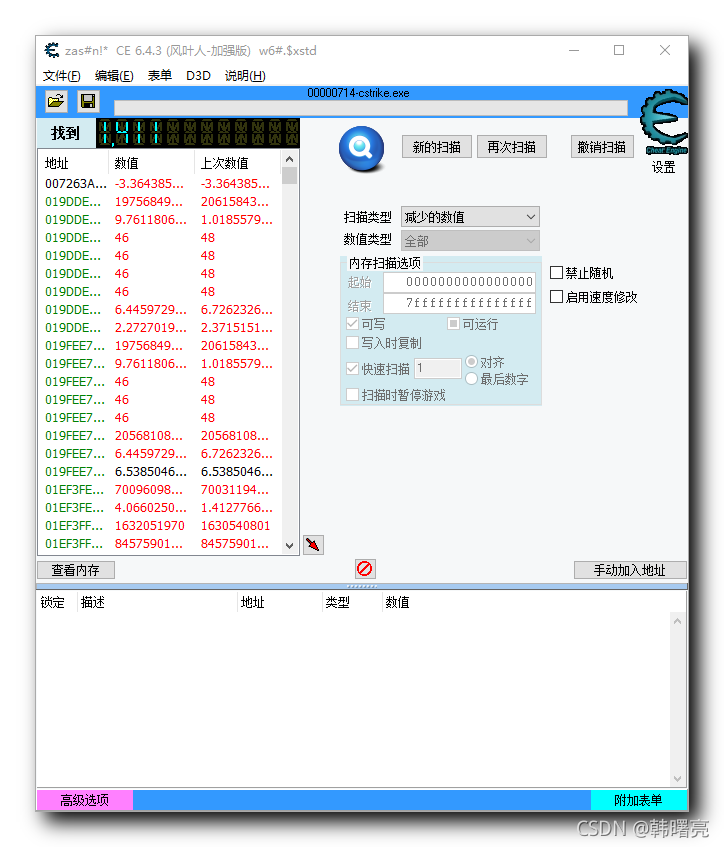Open the process list magnifier icon
724x847 pixels.
tap(361, 149)
